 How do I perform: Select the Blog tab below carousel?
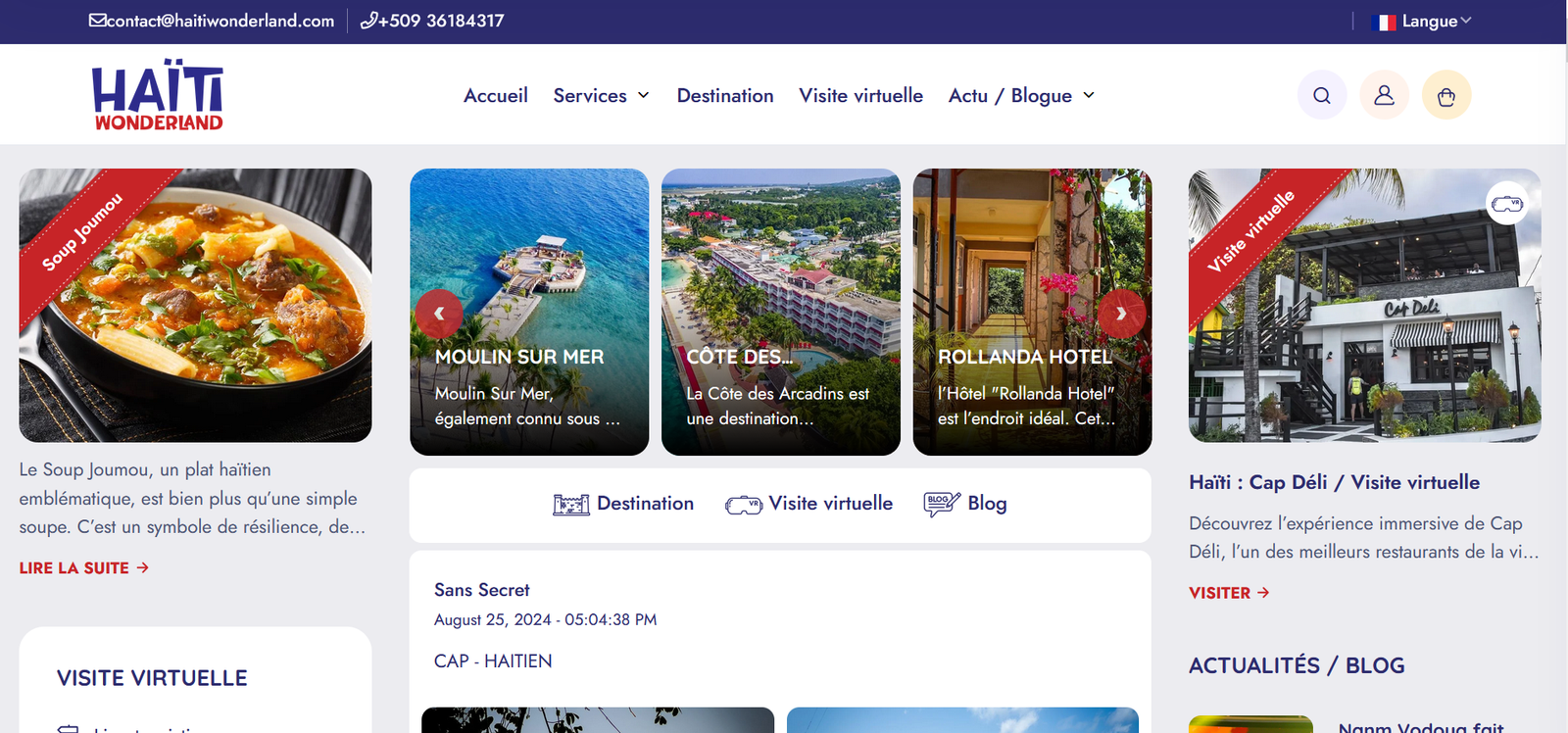(965, 504)
